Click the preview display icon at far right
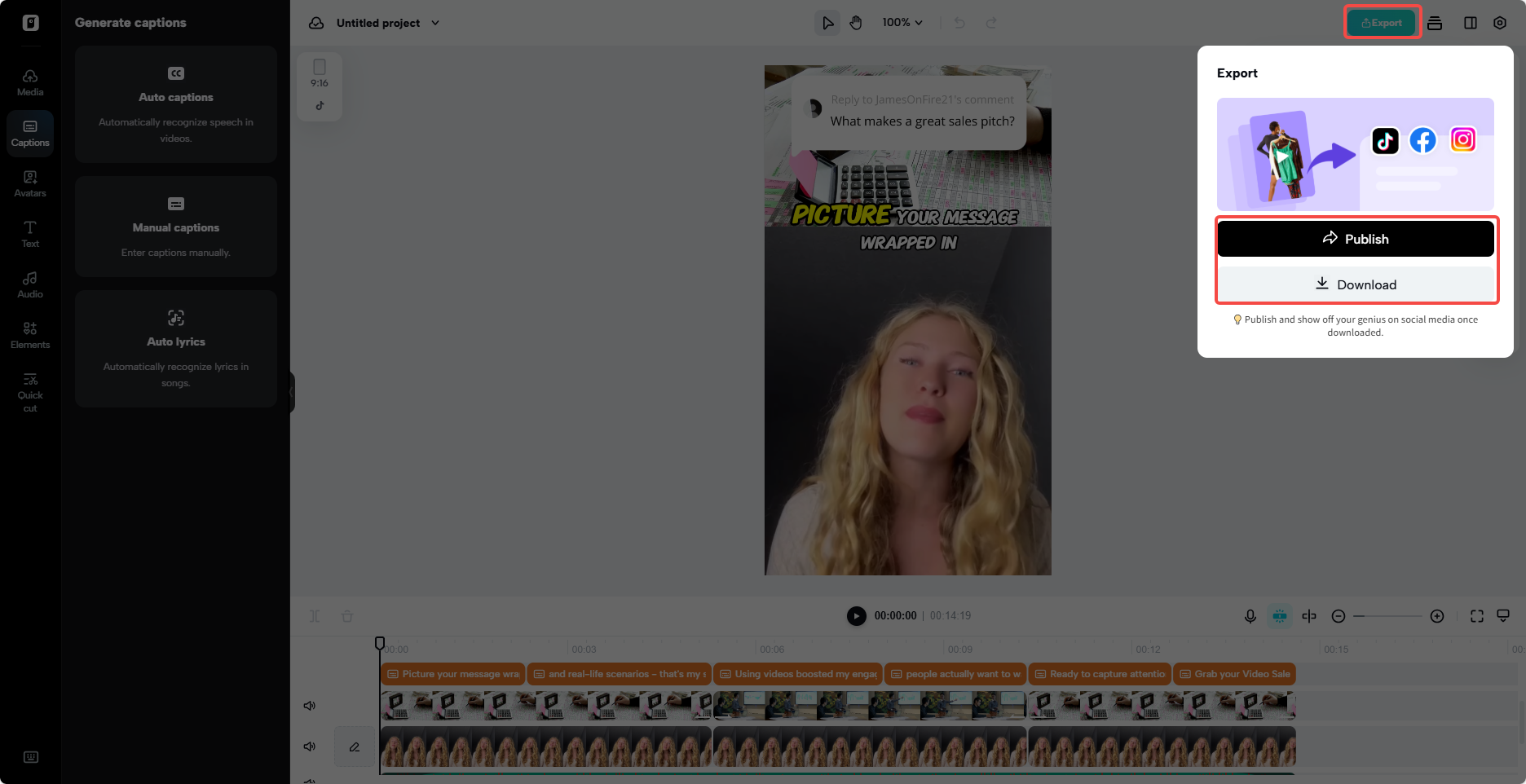Image resolution: width=1526 pixels, height=784 pixels. [x=1503, y=616]
